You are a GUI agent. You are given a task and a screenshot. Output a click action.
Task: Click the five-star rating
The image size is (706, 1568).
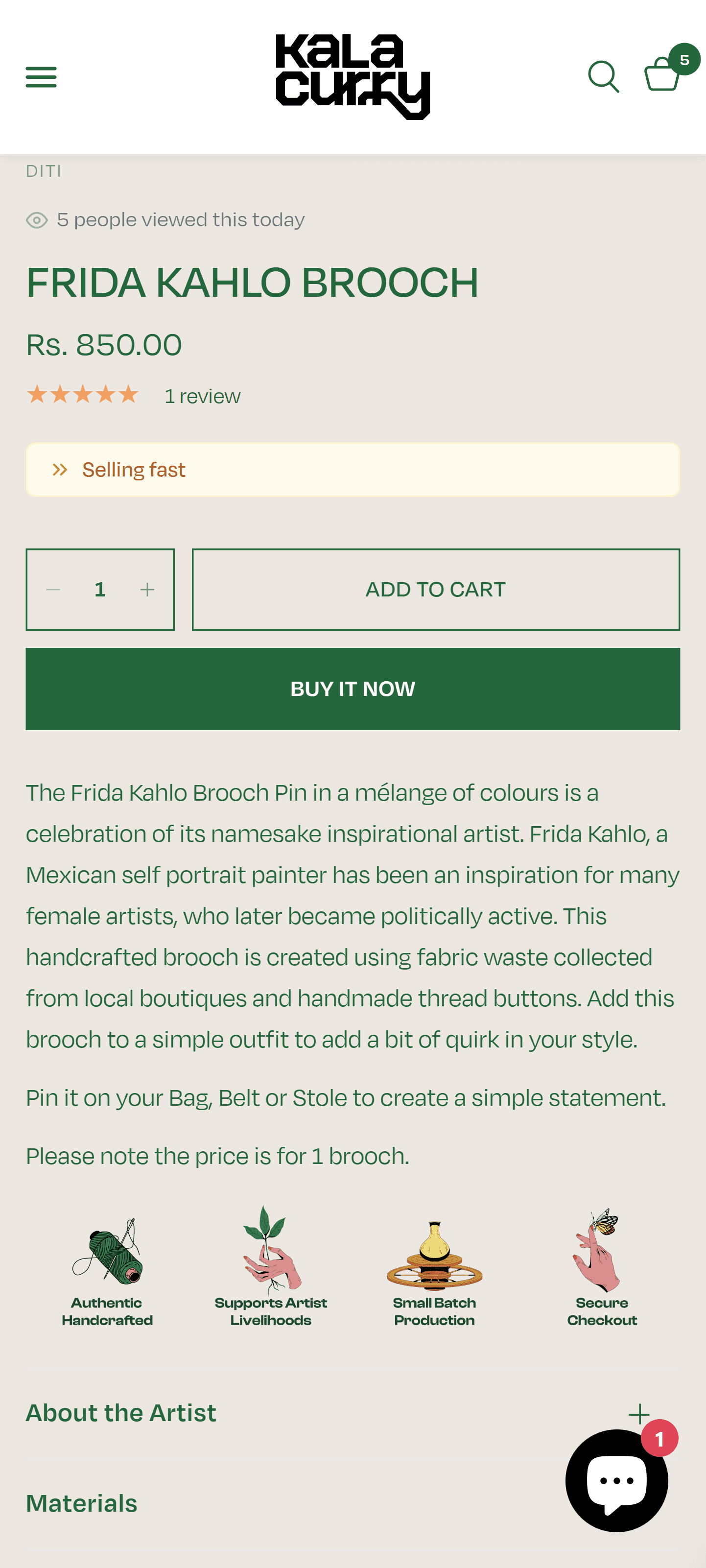[x=83, y=395]
